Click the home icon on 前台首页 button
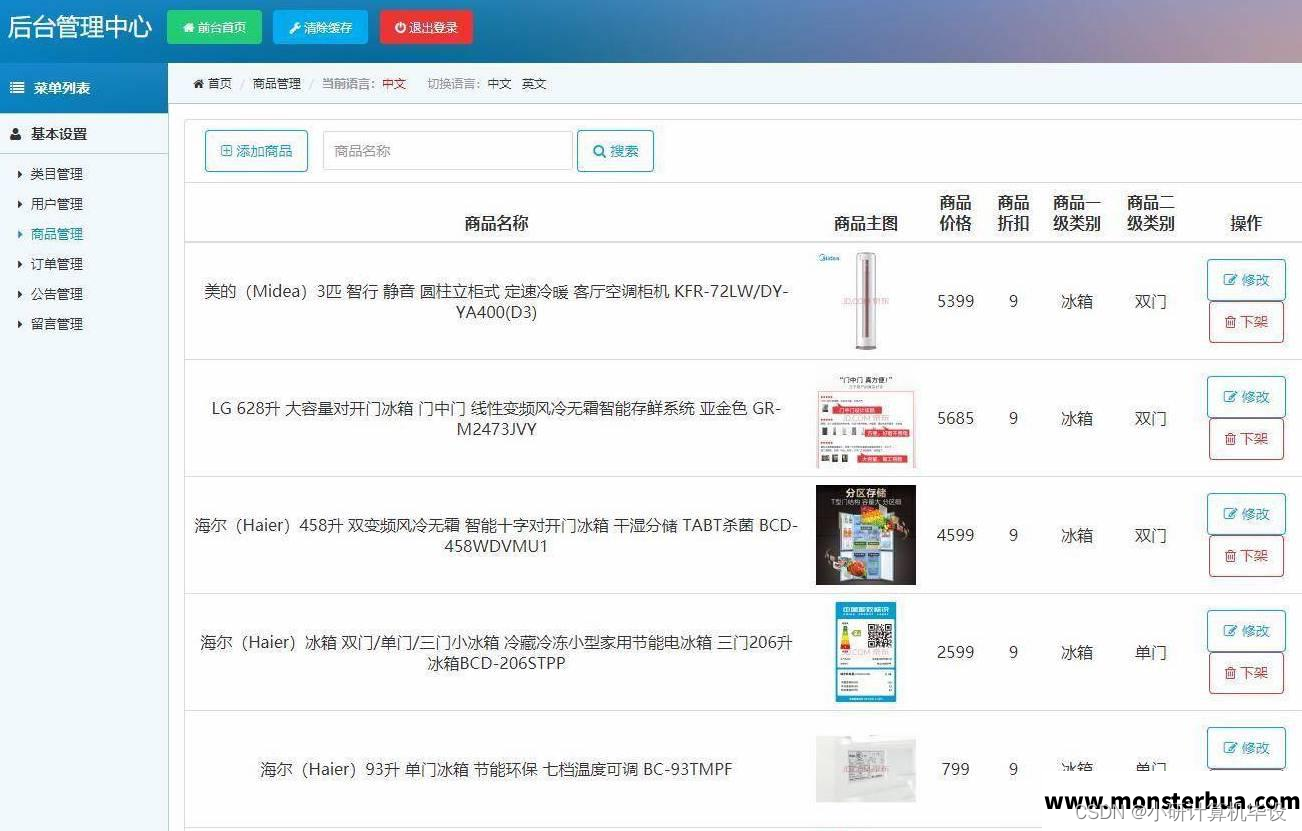 pos(189,27)
